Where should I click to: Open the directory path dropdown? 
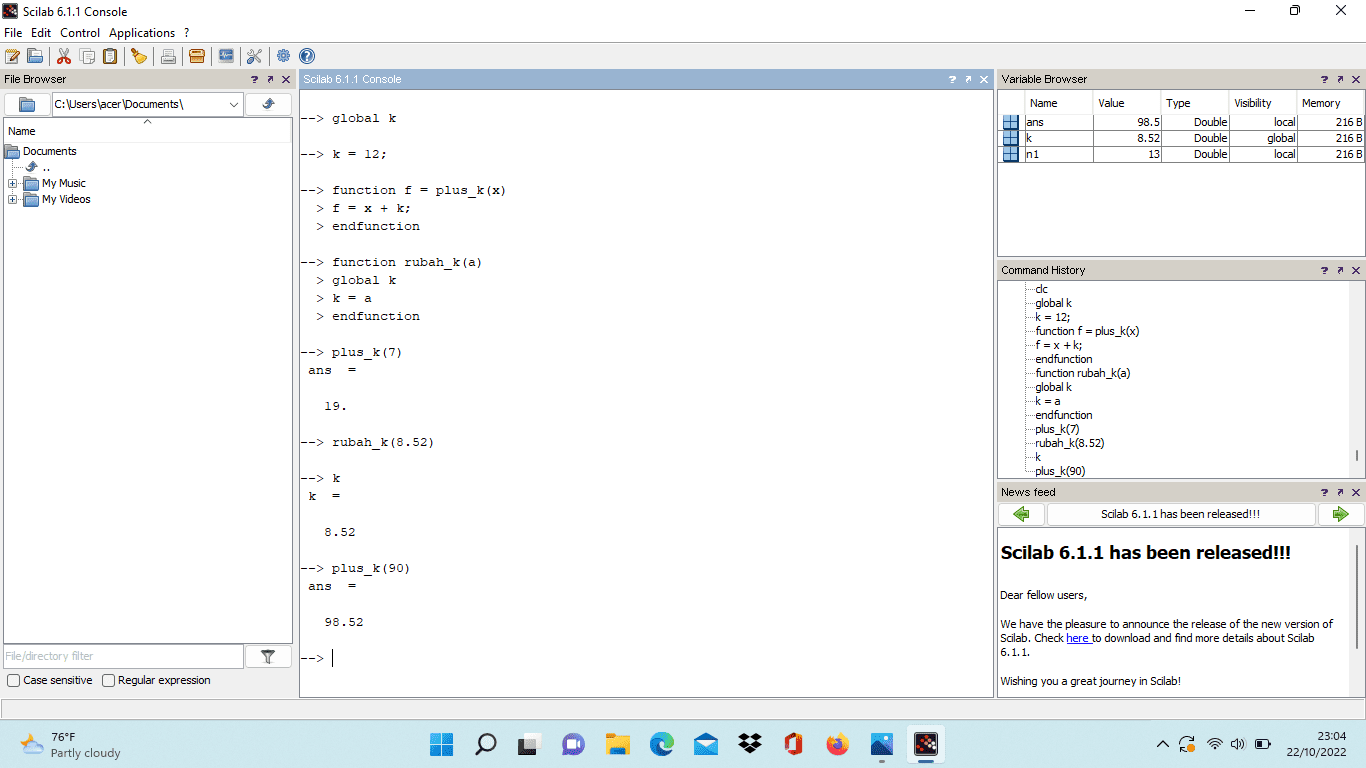tap(234, 104)
